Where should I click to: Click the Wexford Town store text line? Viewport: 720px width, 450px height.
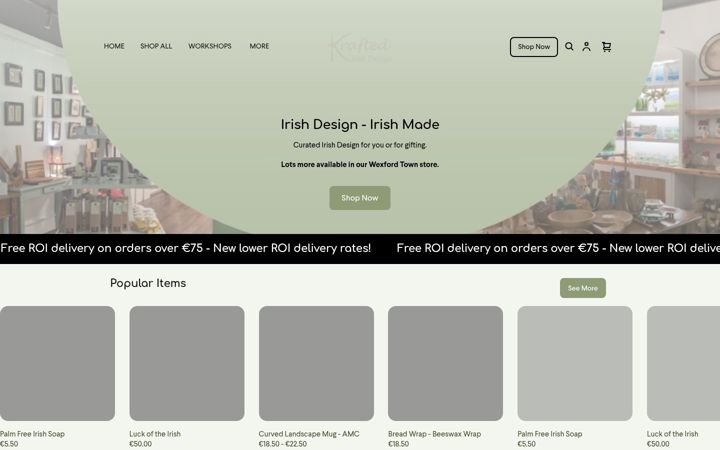pyautogui.click(x=360, y=164)
